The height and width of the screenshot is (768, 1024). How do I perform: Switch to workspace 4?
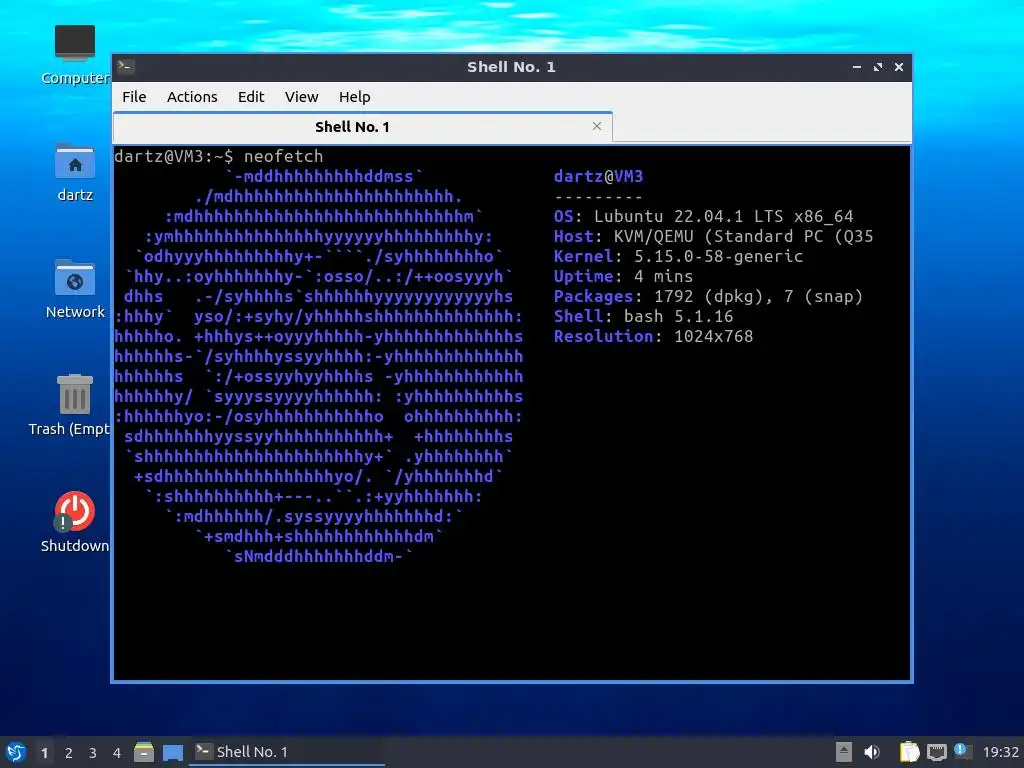point(117,753)
